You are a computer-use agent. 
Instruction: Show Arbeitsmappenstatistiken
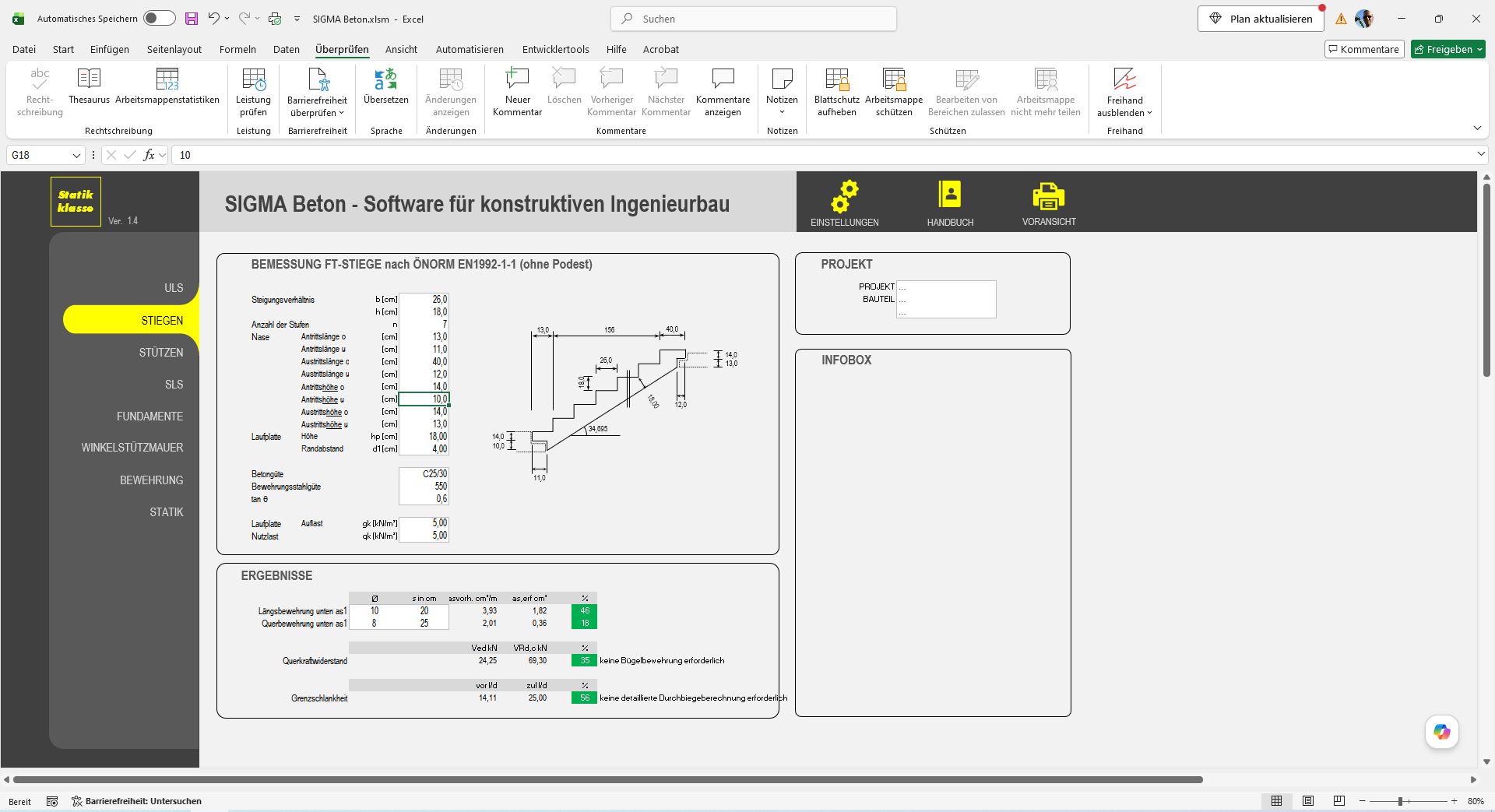(x=167, y=86)
